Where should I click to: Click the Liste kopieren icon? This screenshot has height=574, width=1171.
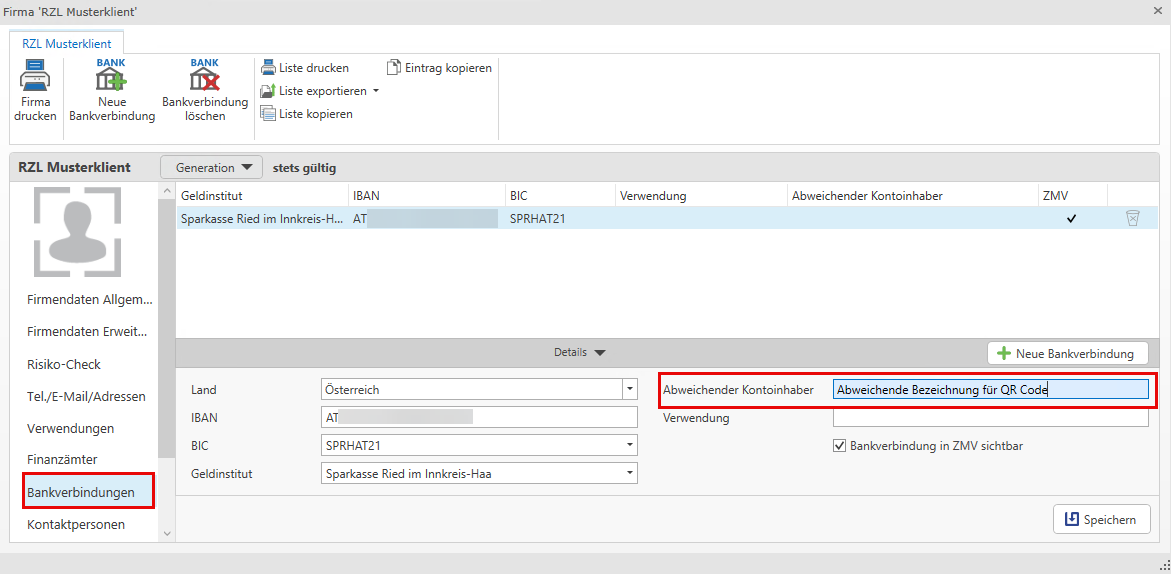[x=268, y=114]
